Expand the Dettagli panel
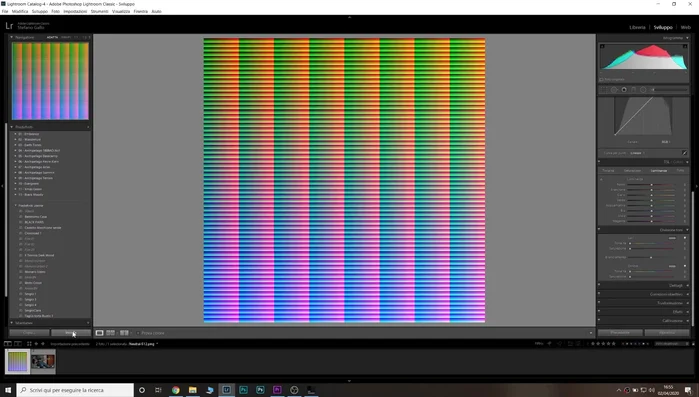The height and width of the screenshot is (397, 699). tap(687, 285)
